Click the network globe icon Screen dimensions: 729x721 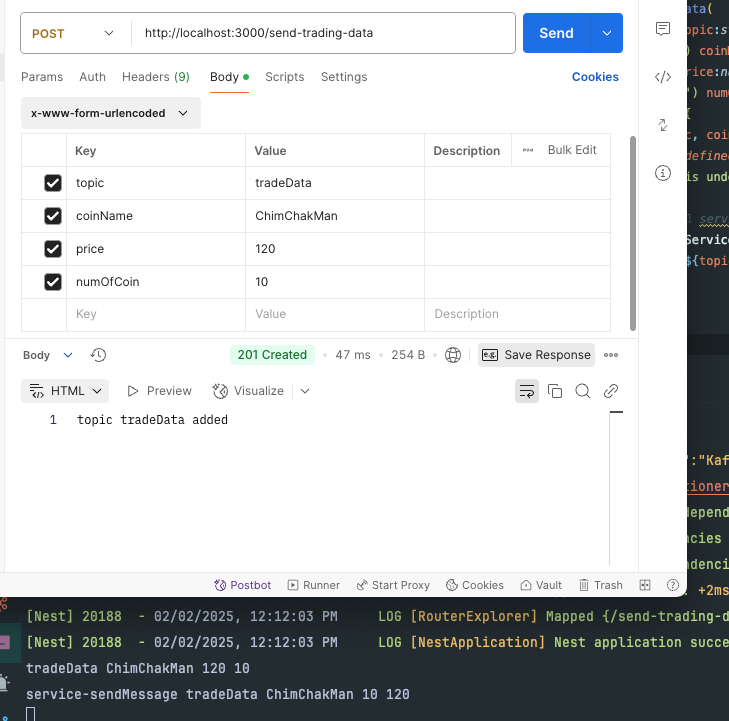coord(452,355)
